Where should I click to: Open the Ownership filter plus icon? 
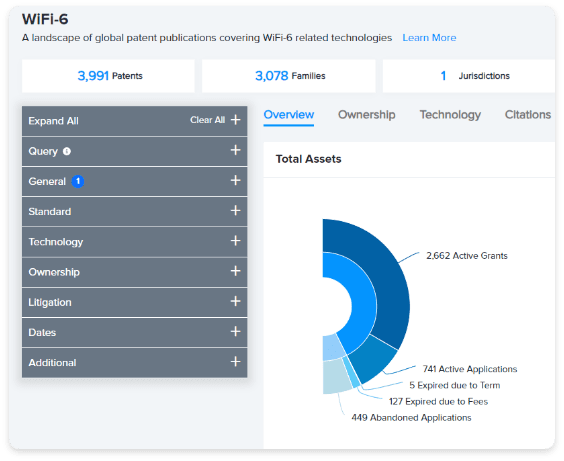(235, 271)
